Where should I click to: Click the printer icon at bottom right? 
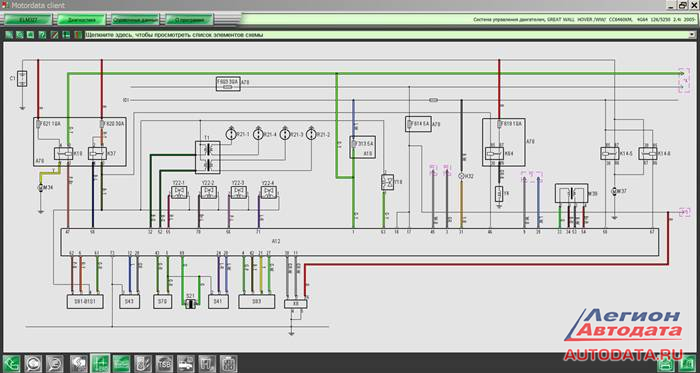pyautogui.click(x=666, y=365)
